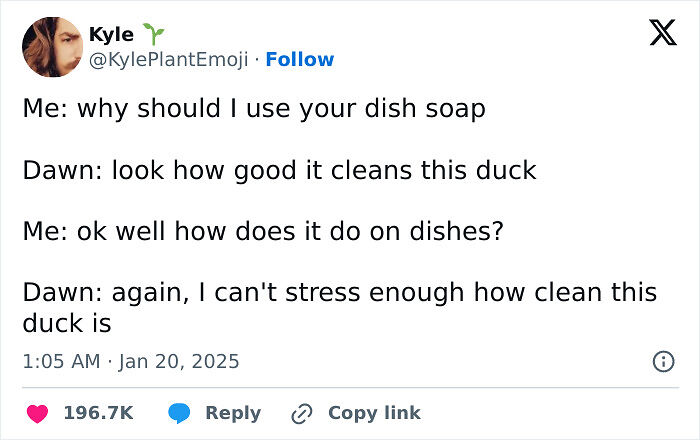
Task: Click the line asking about dishes
Action: click(262, 231)
